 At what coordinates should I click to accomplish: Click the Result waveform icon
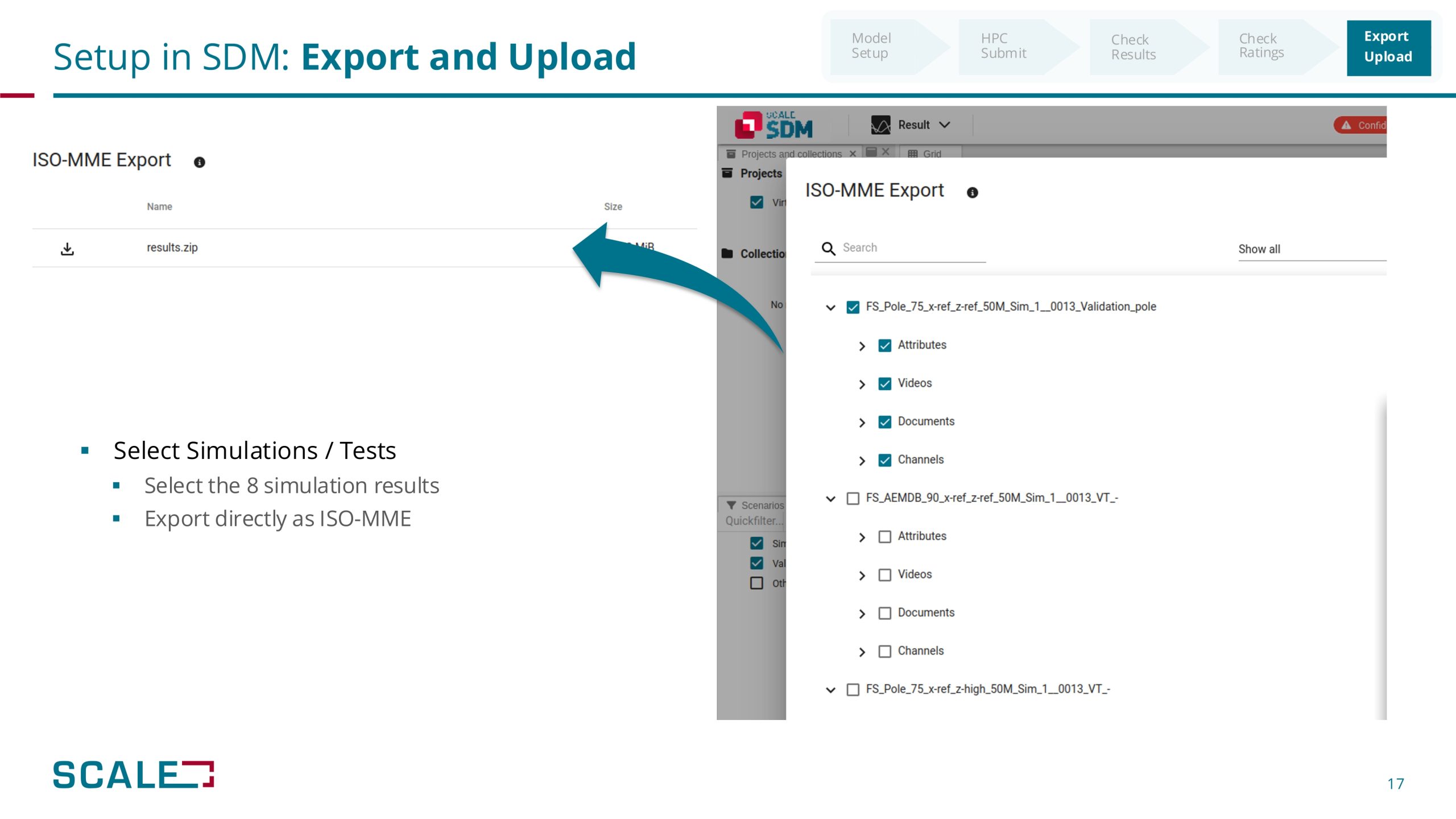click(x=880, y=125)
